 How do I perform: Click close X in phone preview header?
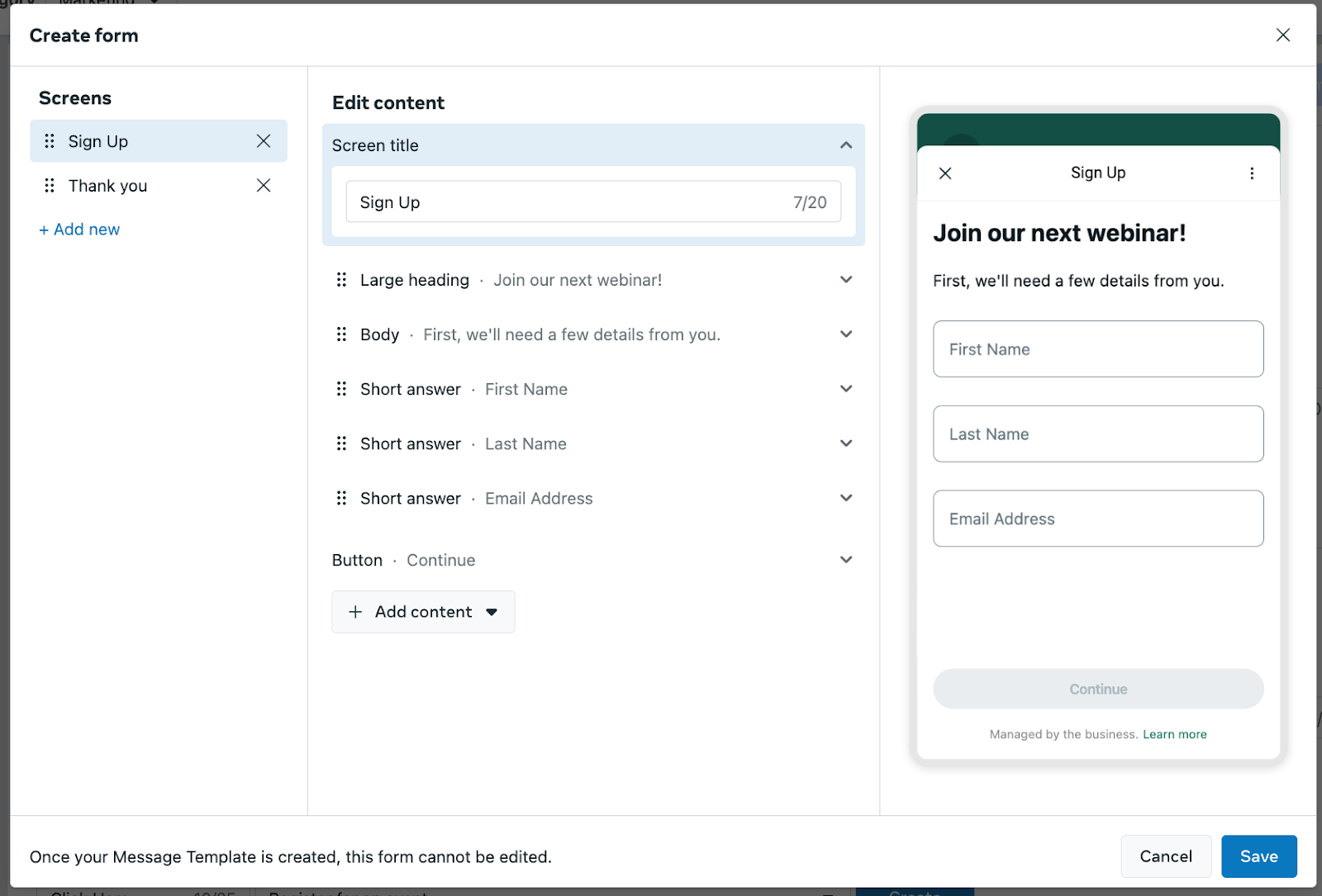click(x=945, y=173)
